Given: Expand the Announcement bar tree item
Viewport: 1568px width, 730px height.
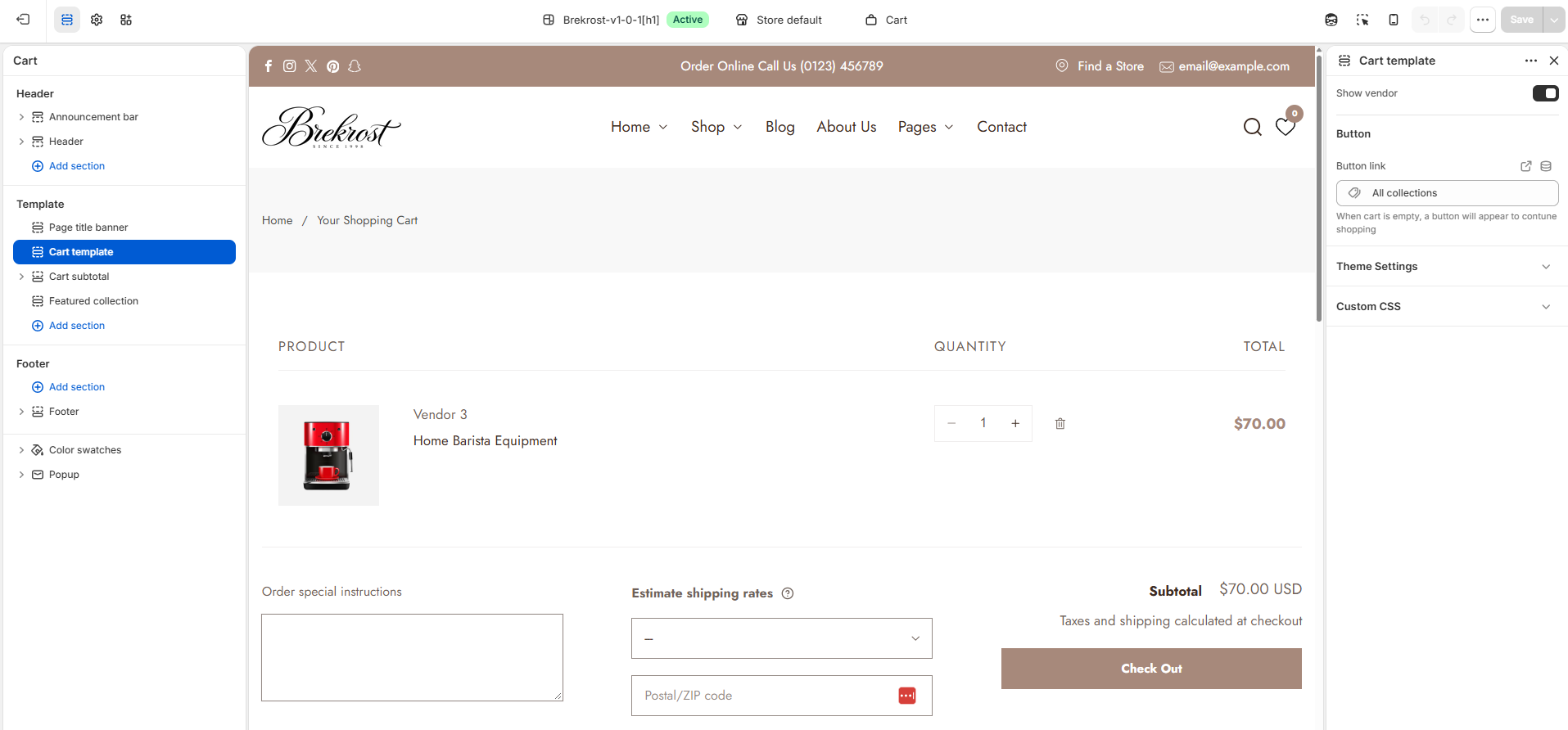Looking at the screenshot, I should tap(21, 117).
